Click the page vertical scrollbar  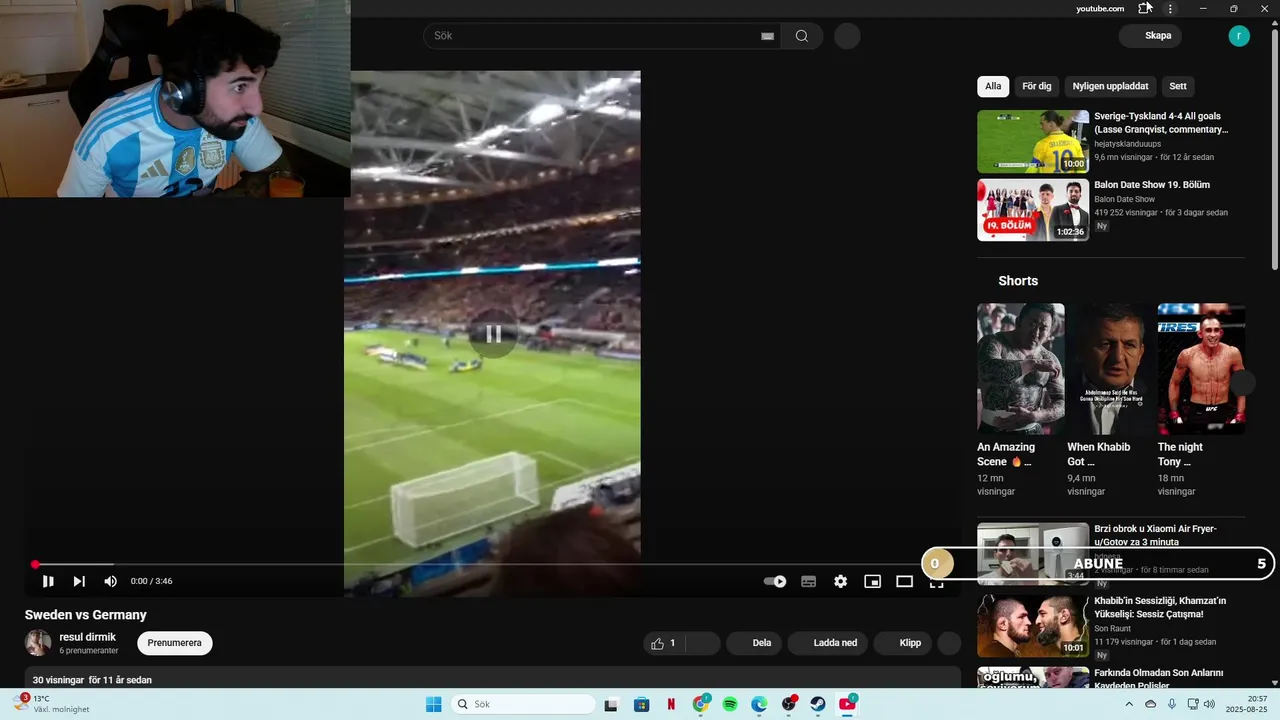1274,150
